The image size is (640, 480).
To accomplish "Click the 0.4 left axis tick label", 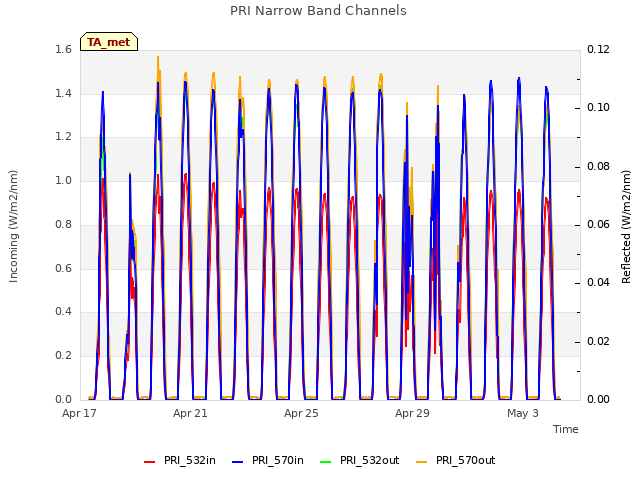I will click(64, 312).
